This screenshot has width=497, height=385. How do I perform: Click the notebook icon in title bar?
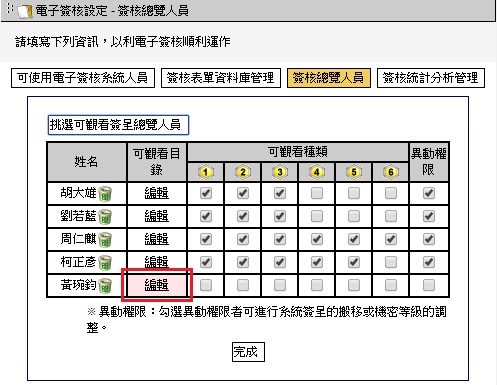click(25, 11)
